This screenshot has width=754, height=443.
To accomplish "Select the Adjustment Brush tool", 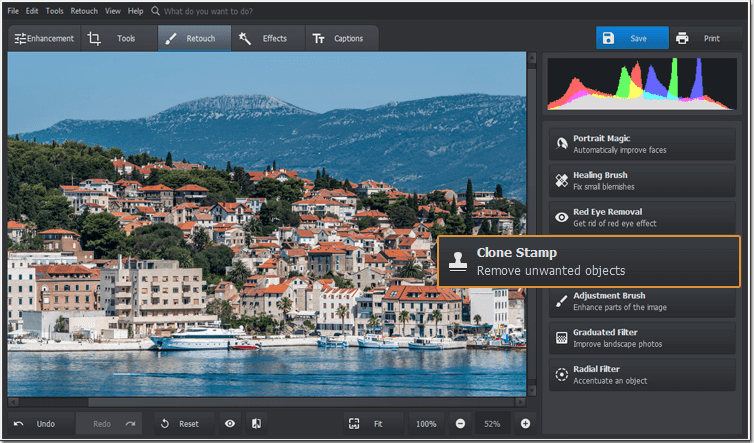I will (x=642, y=303).
